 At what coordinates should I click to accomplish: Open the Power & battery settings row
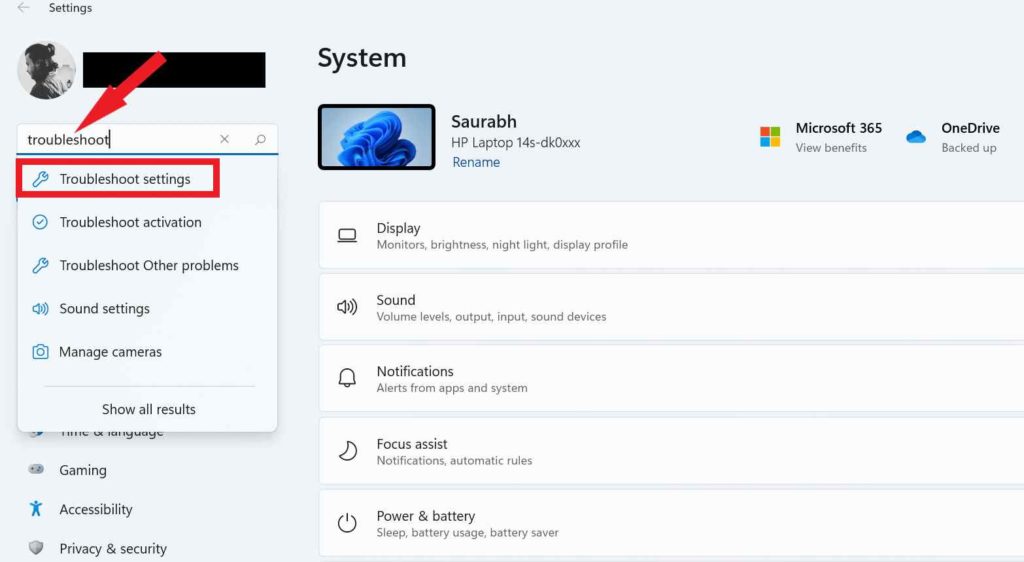[x=671, y=523]
